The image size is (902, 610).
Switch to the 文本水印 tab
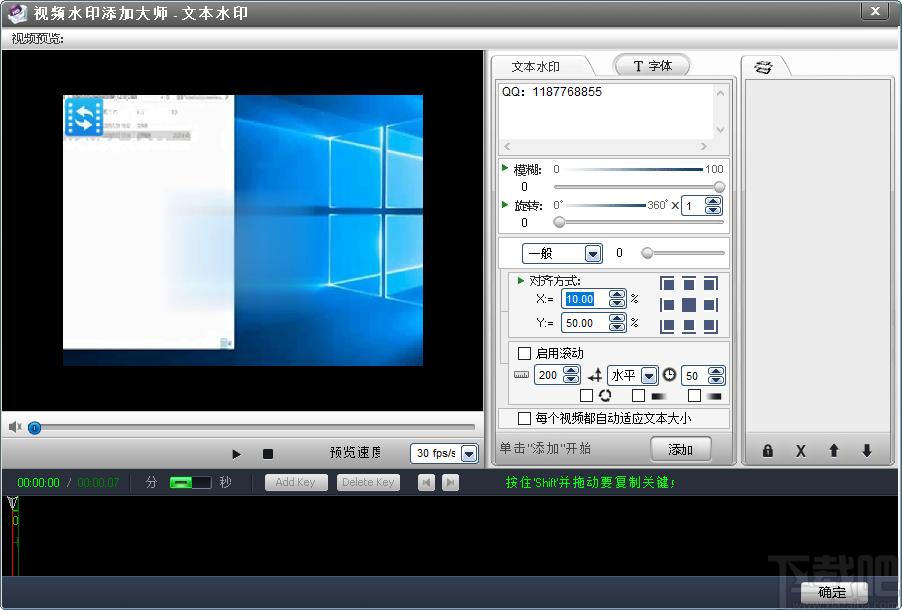[536, 67]
